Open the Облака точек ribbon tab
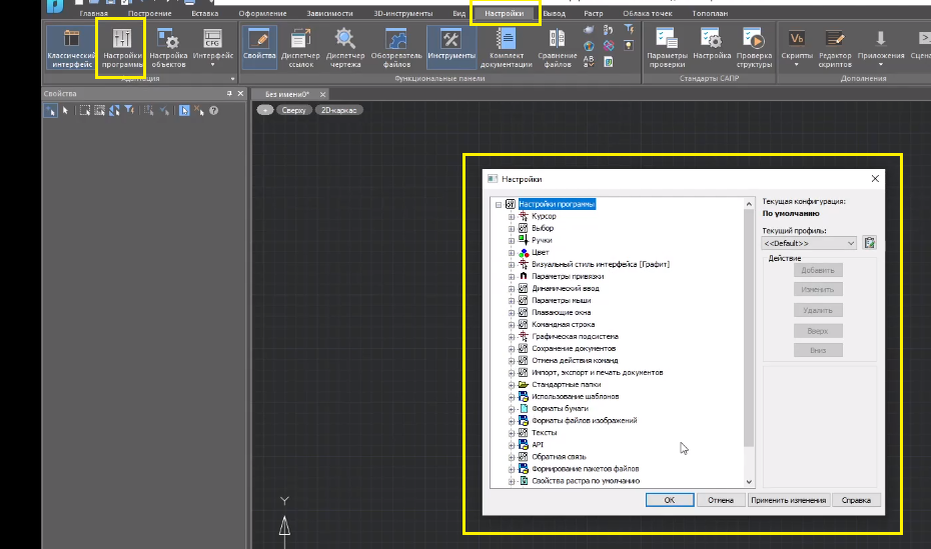Image resolution: width=931 pixels, height=549 pixels. (647, 13)
